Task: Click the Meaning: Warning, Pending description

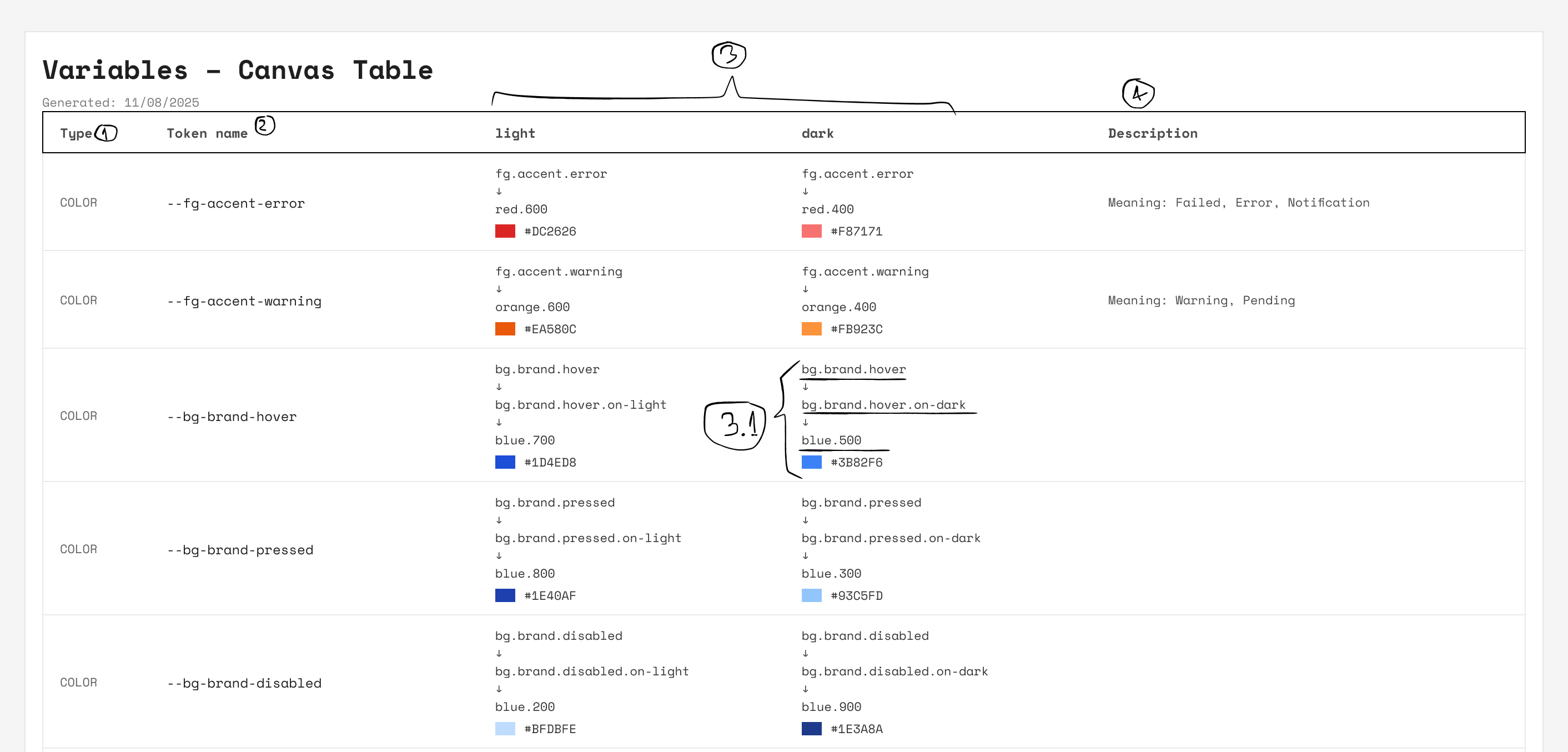Action: coord(1201,300)
